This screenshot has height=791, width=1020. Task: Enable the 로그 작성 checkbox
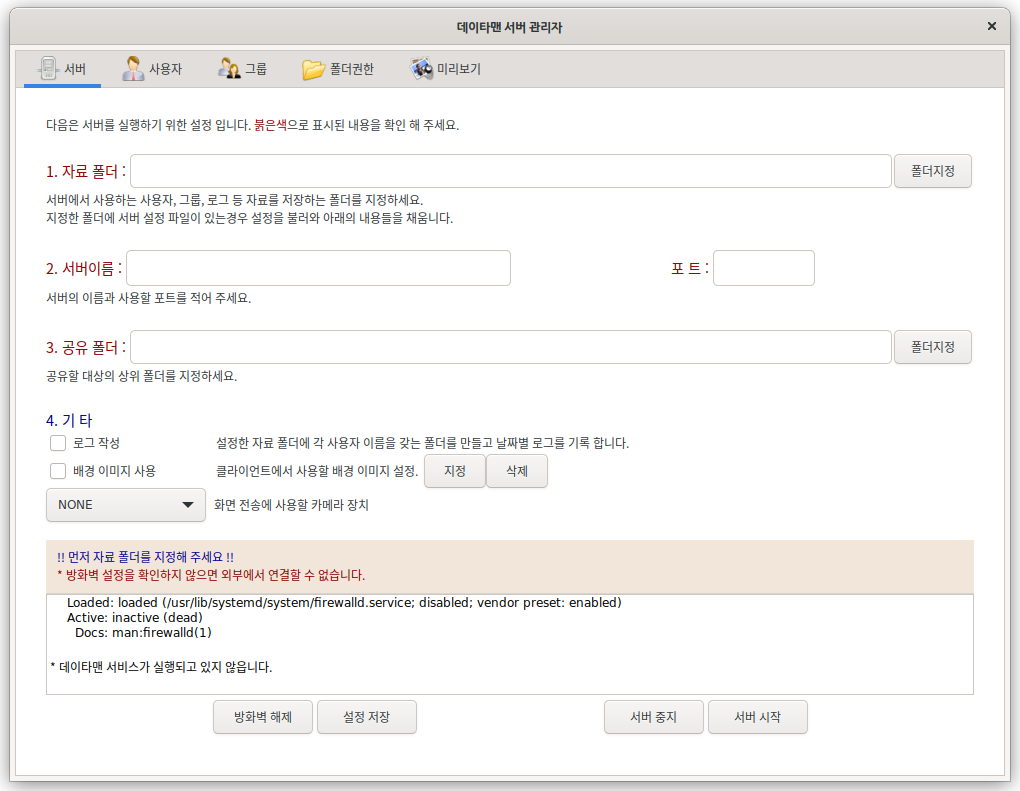58,443
